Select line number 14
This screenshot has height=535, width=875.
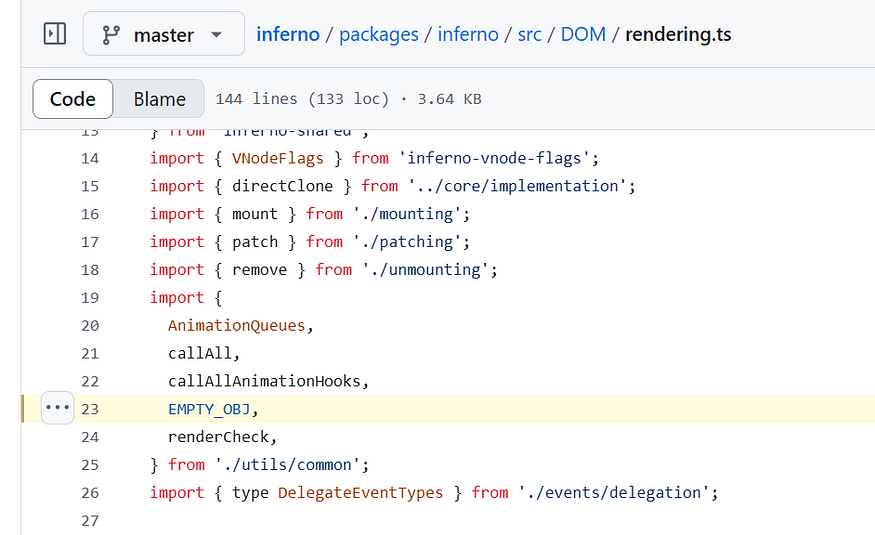90,158
